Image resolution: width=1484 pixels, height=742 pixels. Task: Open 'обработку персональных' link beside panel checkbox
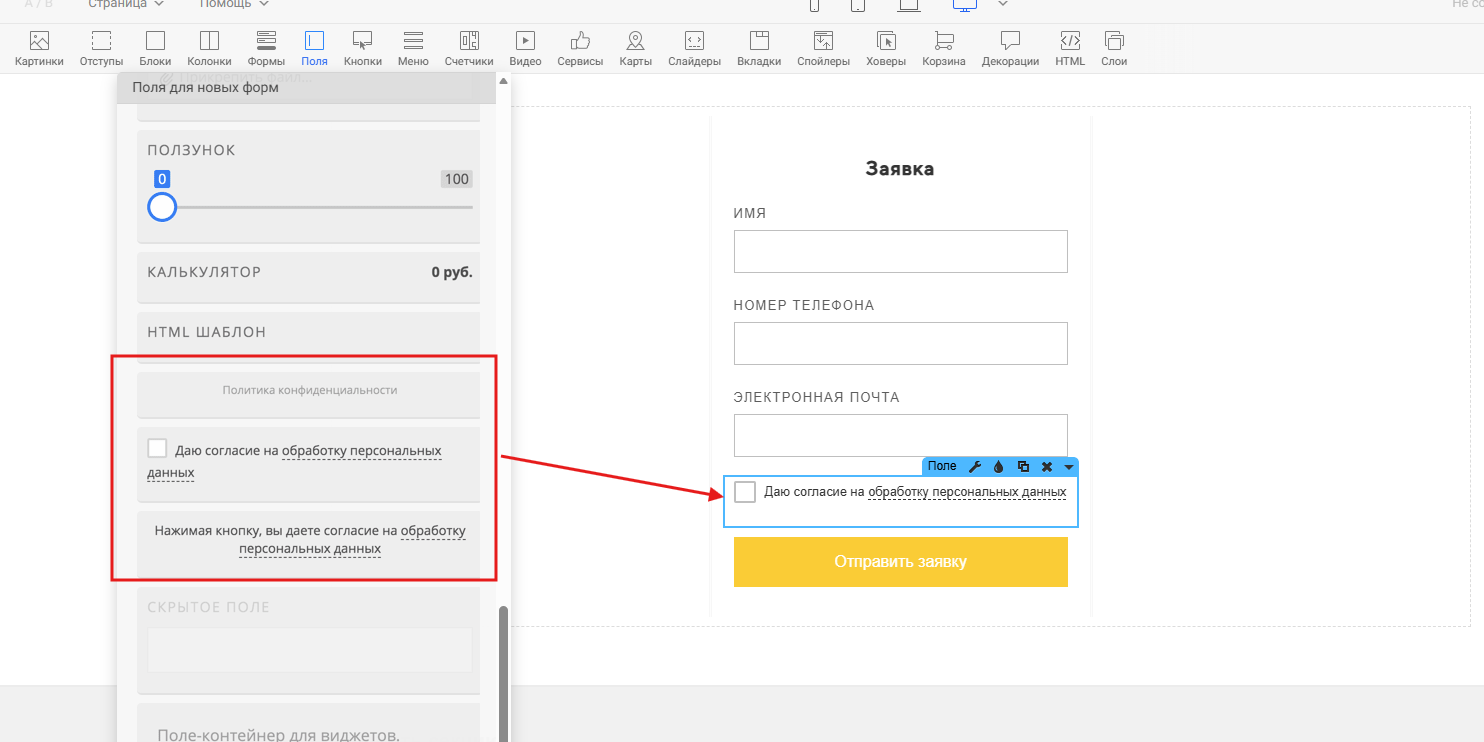point(362,451)
